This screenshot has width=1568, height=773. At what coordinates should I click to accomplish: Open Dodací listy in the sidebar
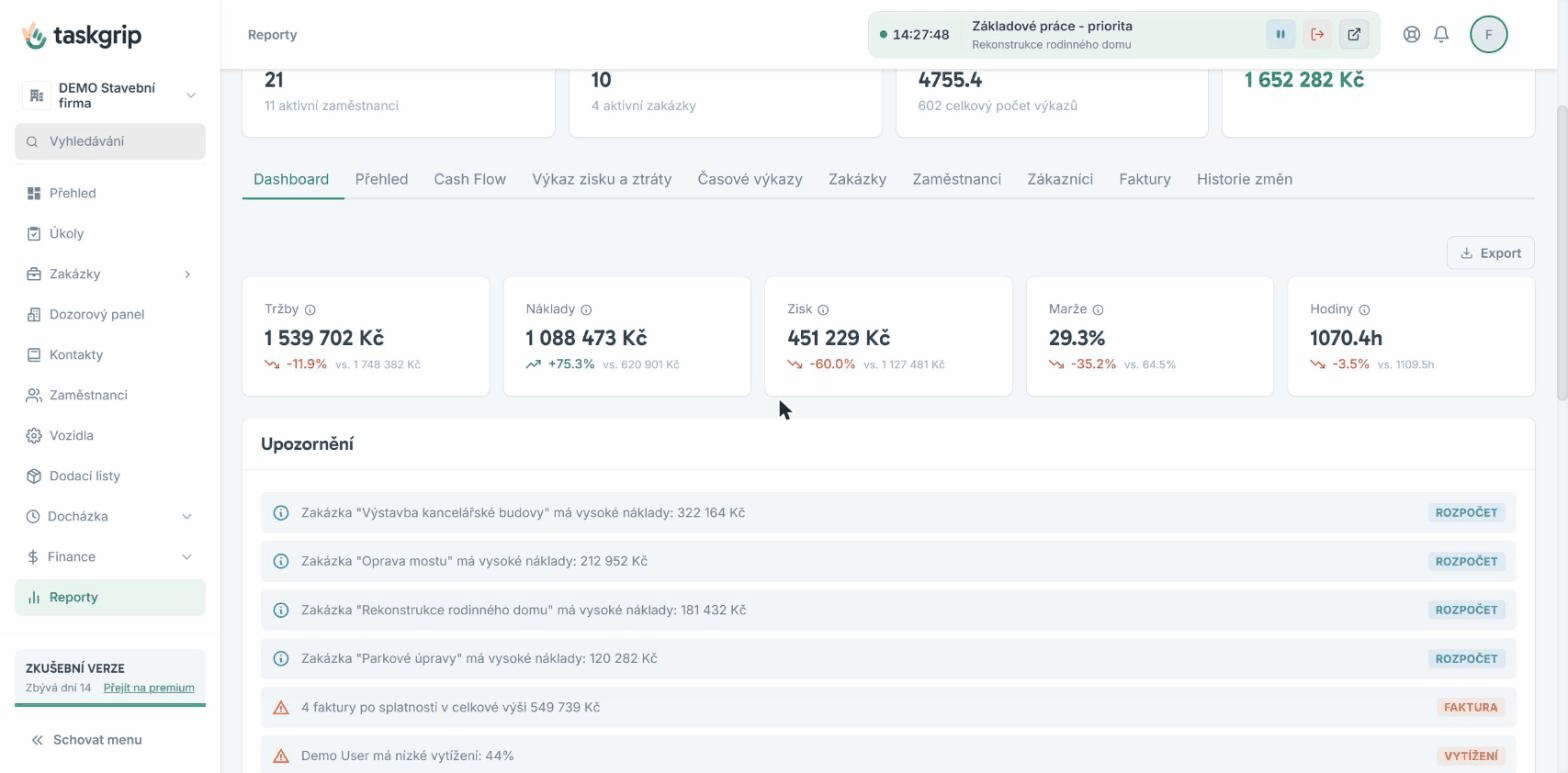point(110,476)
